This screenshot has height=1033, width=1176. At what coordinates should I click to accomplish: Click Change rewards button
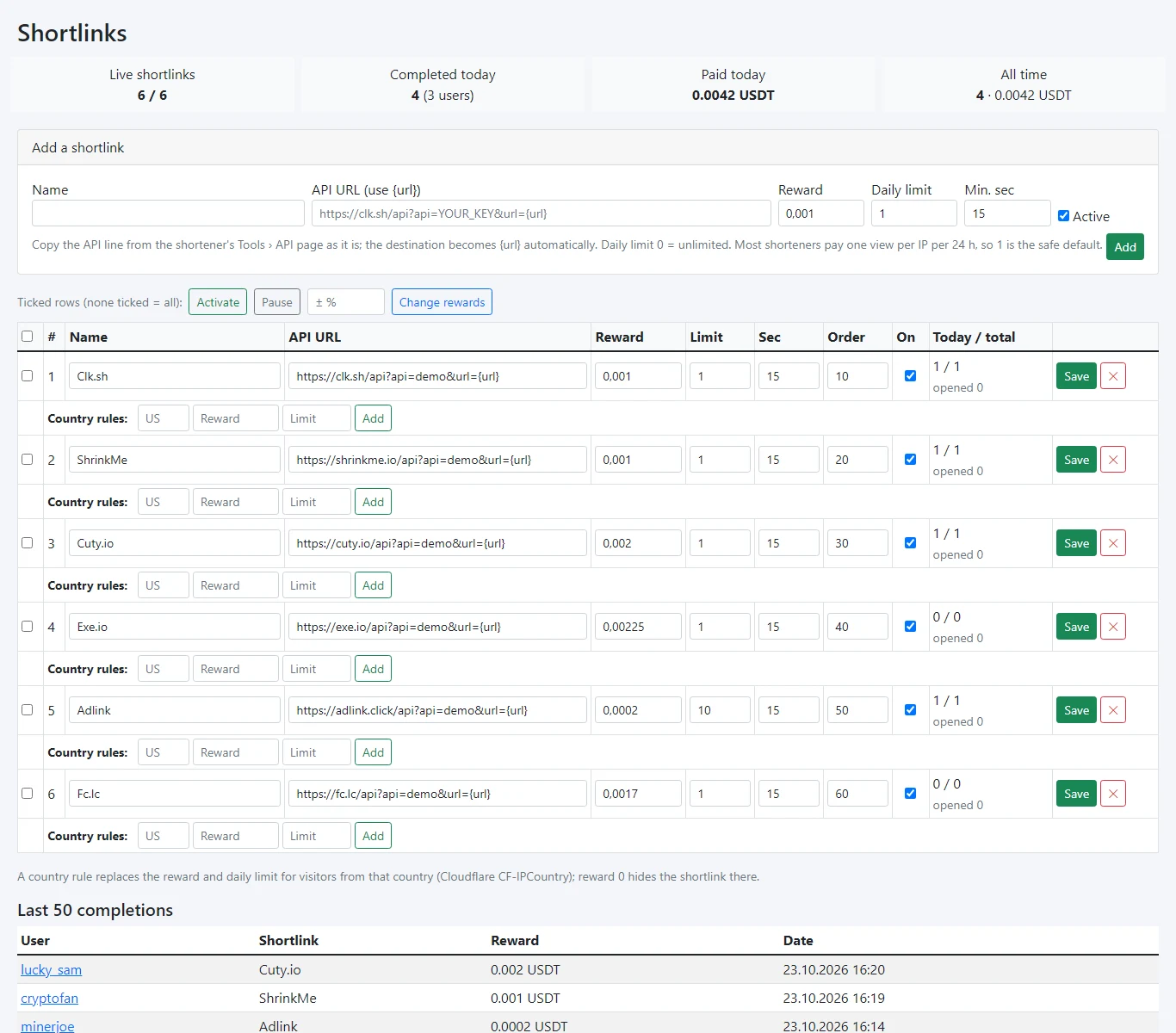coord(442,302)
